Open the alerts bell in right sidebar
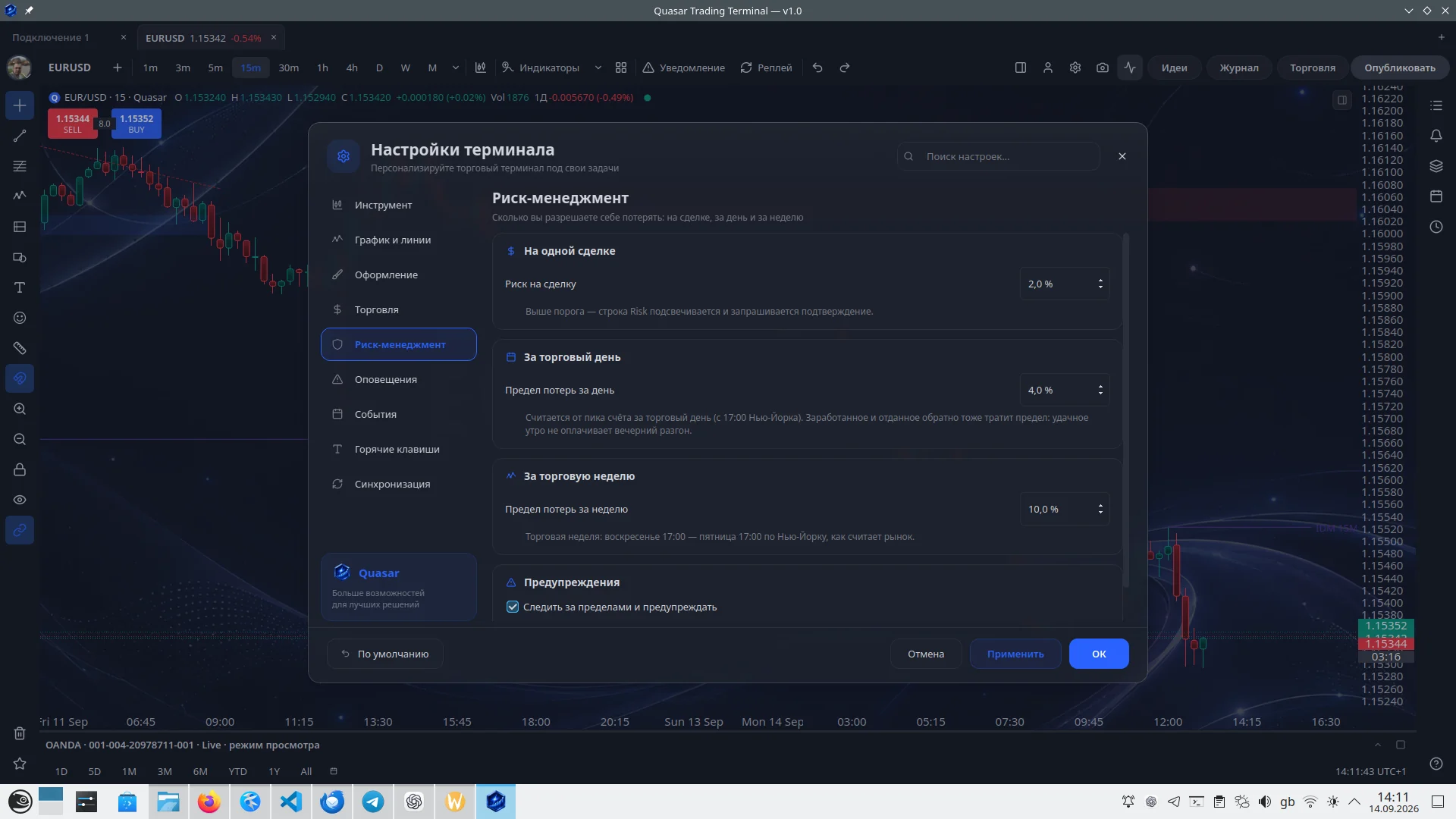 point(1436,136)
